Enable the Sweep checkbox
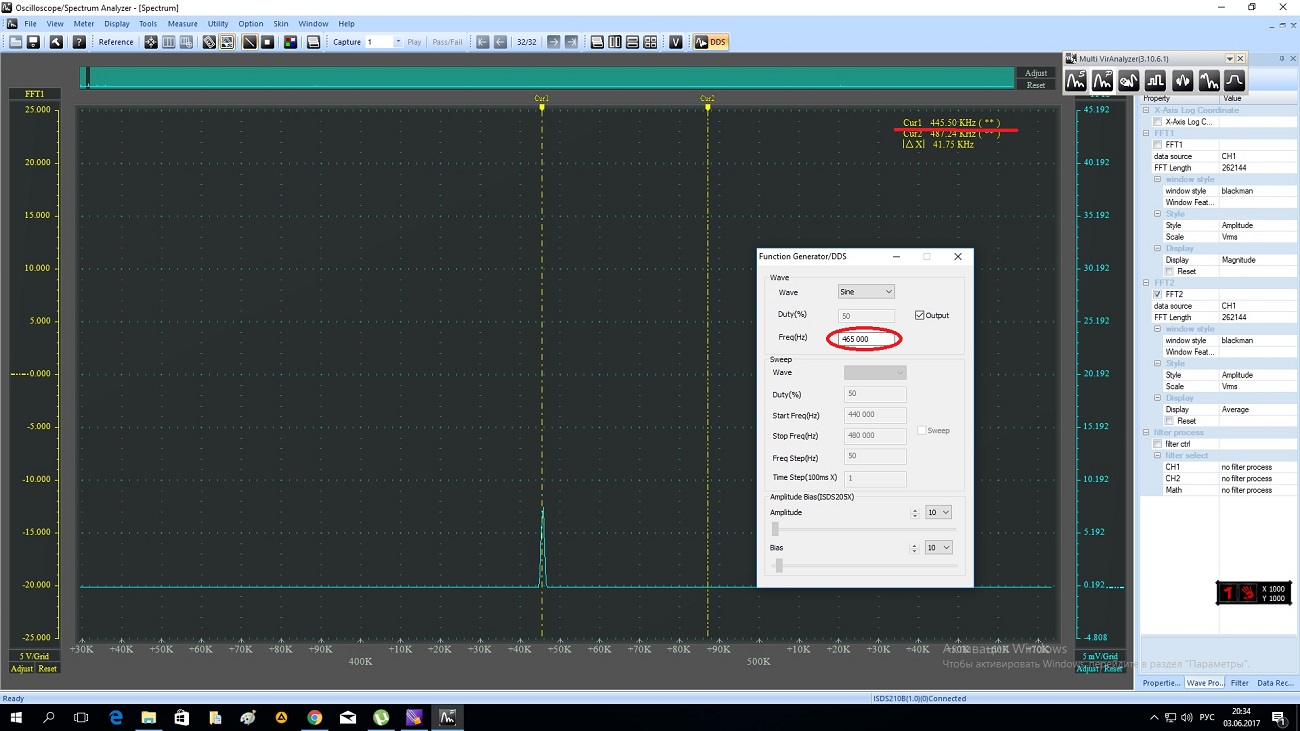 pyautogui.click(x=922, y=430)
